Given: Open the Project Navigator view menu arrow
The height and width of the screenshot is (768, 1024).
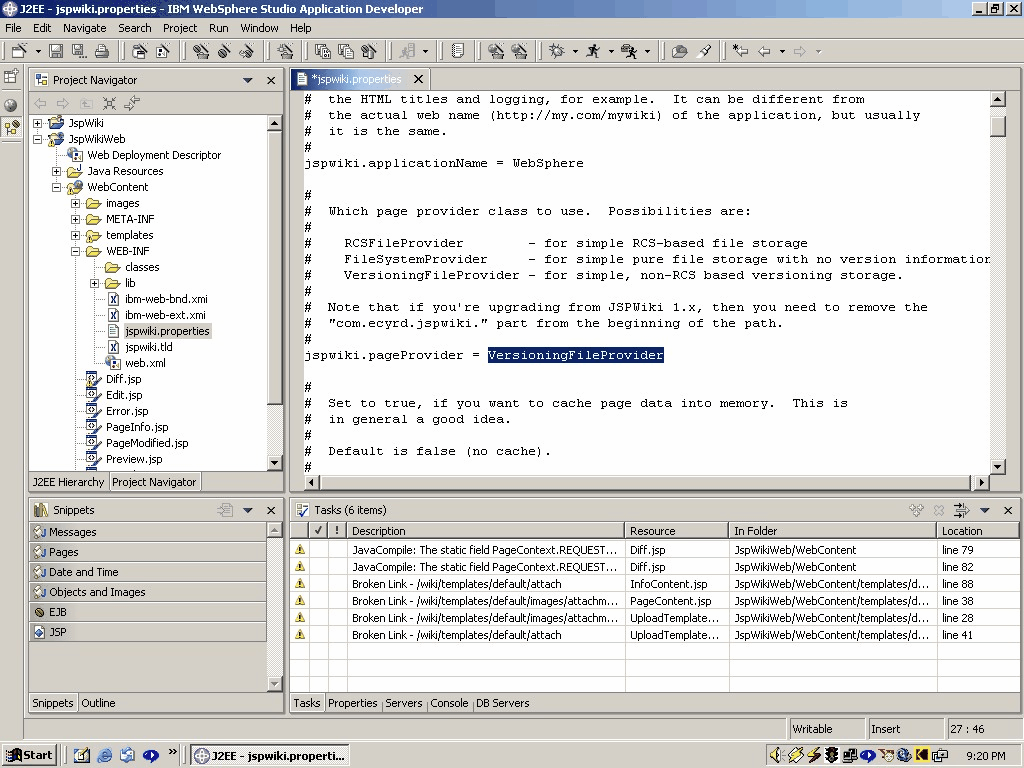Looking at the screenshot, I should coord(248,80).
